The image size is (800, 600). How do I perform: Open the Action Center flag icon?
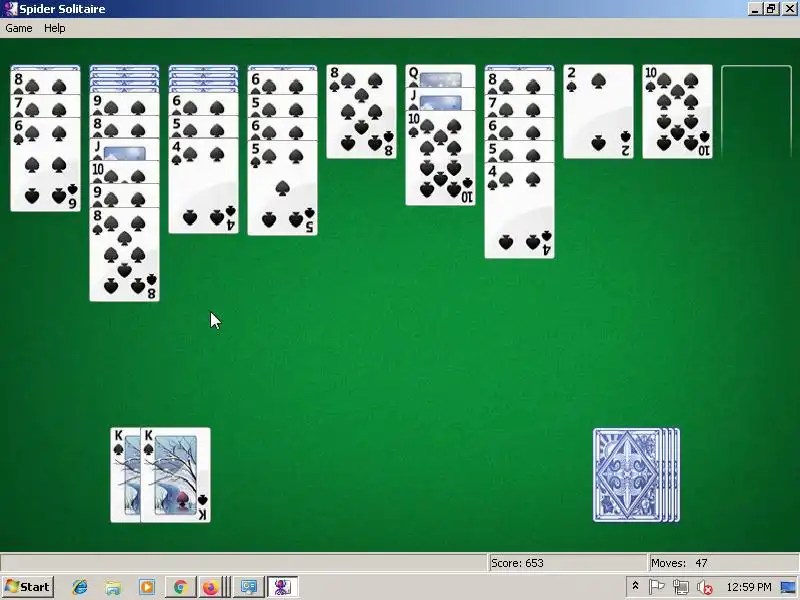656,587
